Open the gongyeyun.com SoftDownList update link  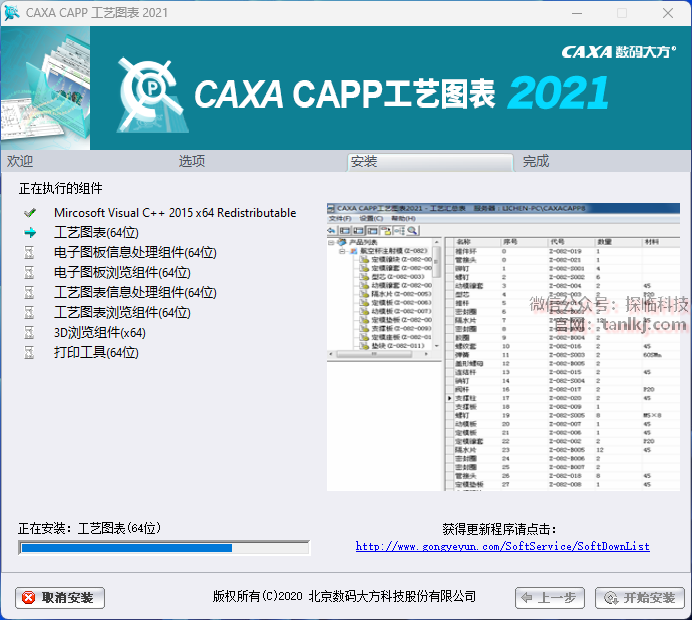coord(503,546)
